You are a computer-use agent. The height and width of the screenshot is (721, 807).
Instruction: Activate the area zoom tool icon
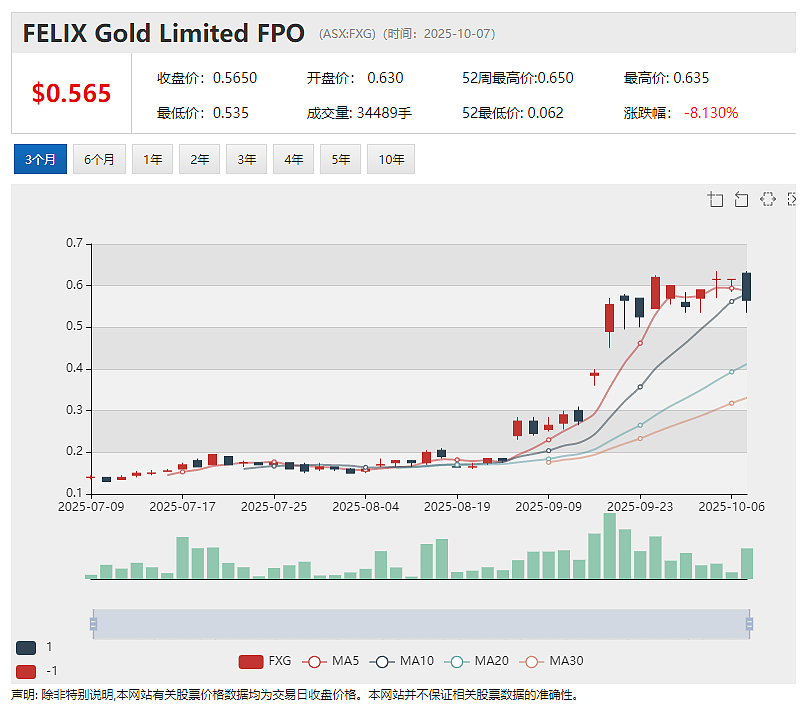[x=715, y=199]
